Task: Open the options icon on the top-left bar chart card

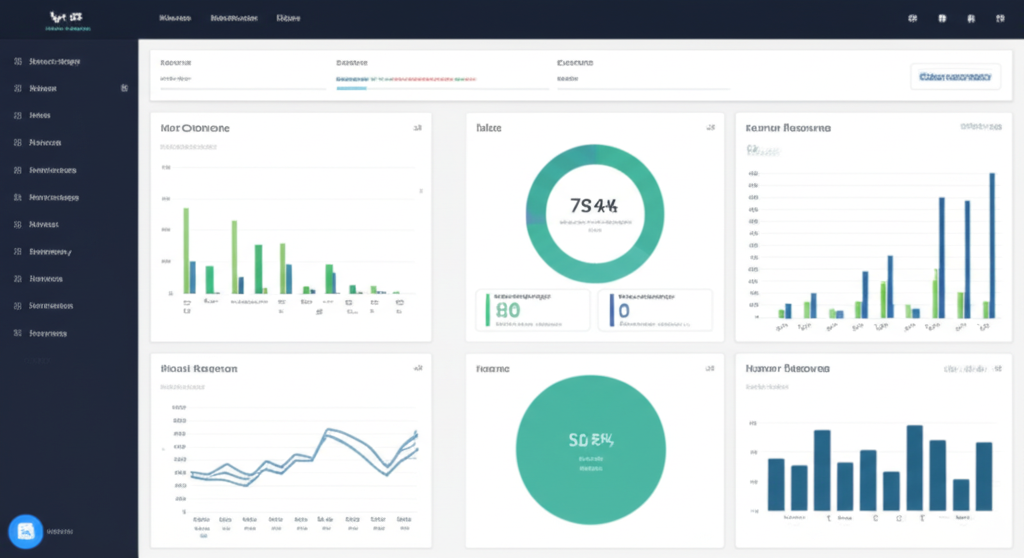Action: coord(417,129)
